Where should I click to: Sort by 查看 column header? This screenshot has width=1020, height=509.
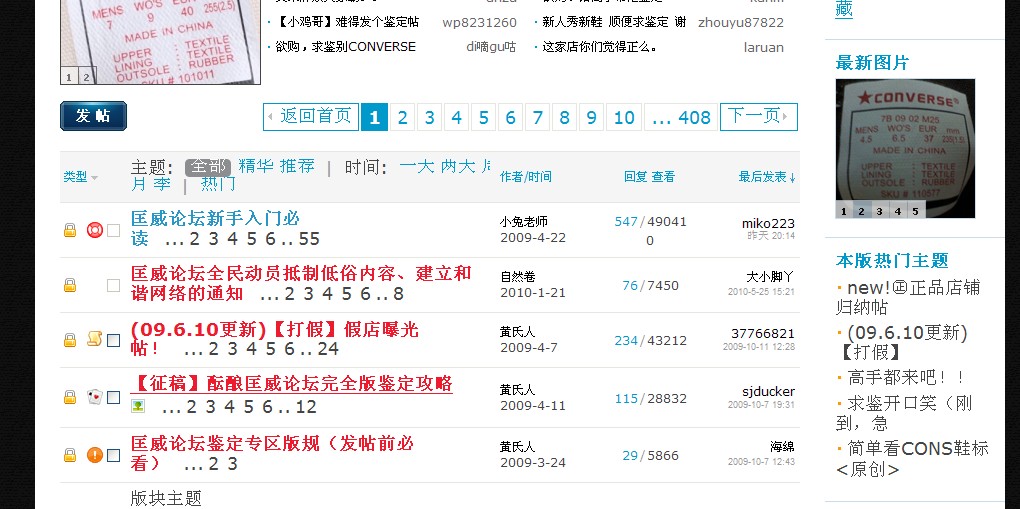pos(664,177)
